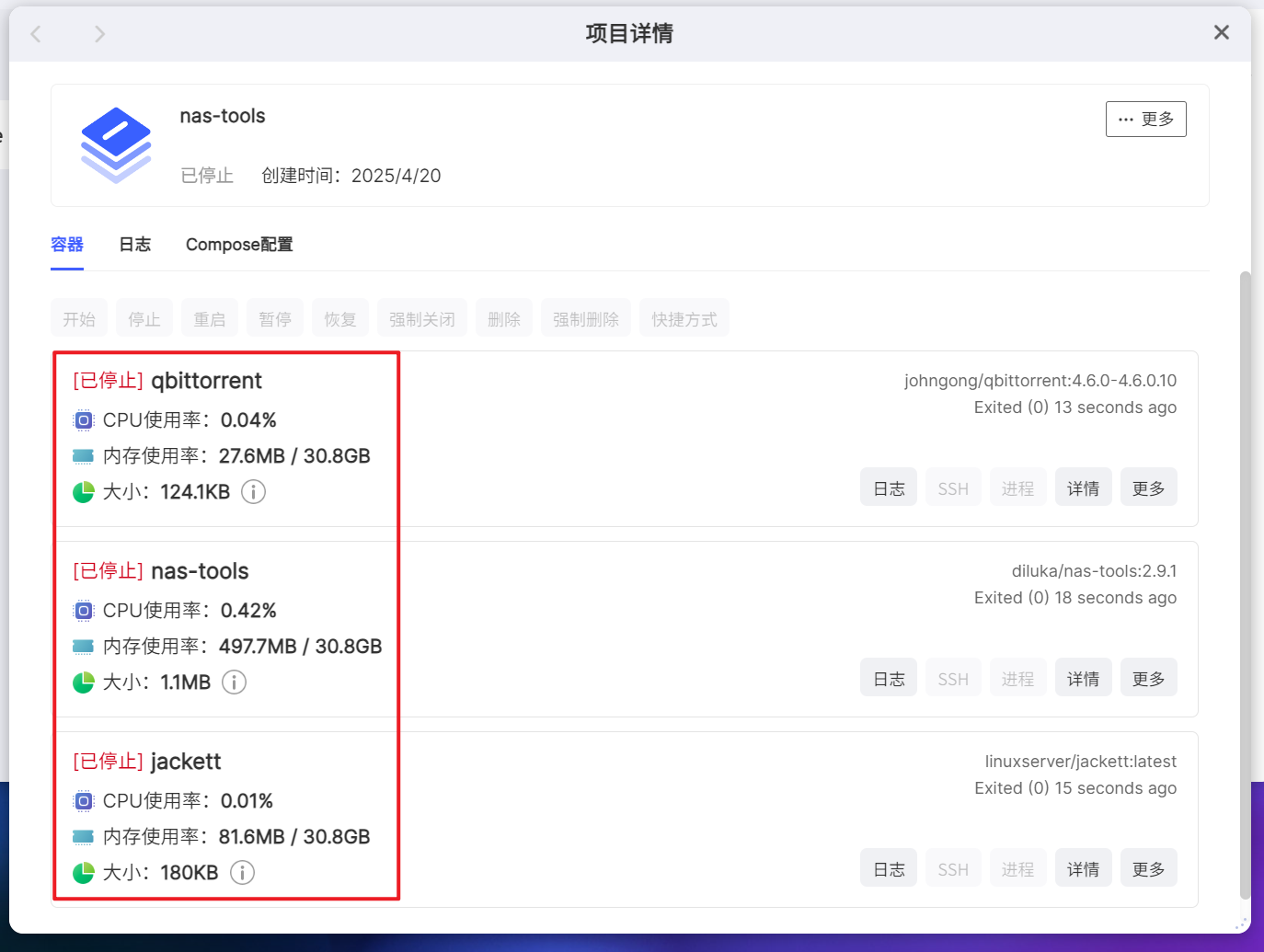Select the jackett container name
Image resolution: width=1264 pixels, height=952 pixels.
(186, 762)
